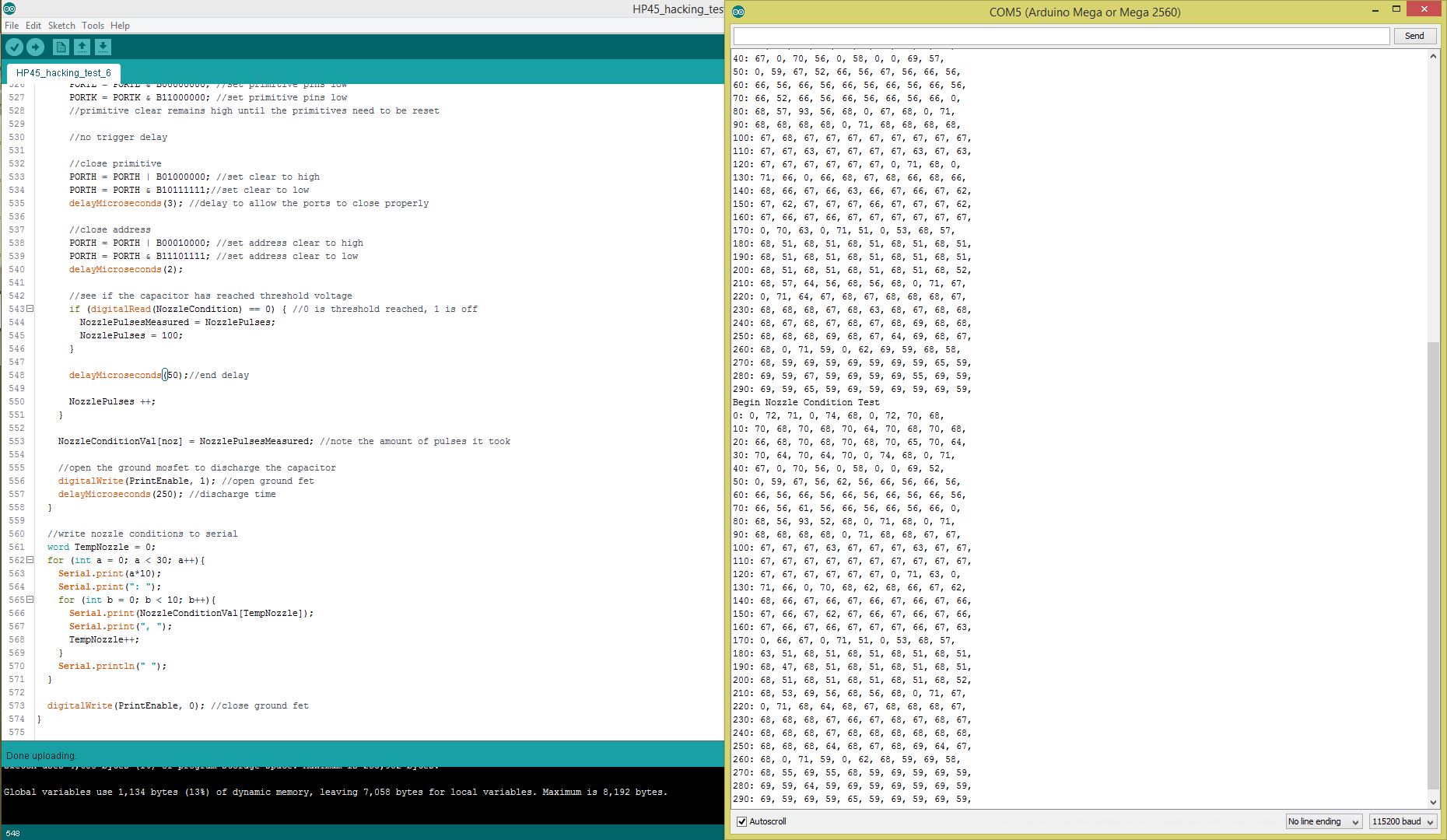Create a new sketch with the New icon
Image resolution: width=1447 pixels, height=840 pixels.
(61, 47)
